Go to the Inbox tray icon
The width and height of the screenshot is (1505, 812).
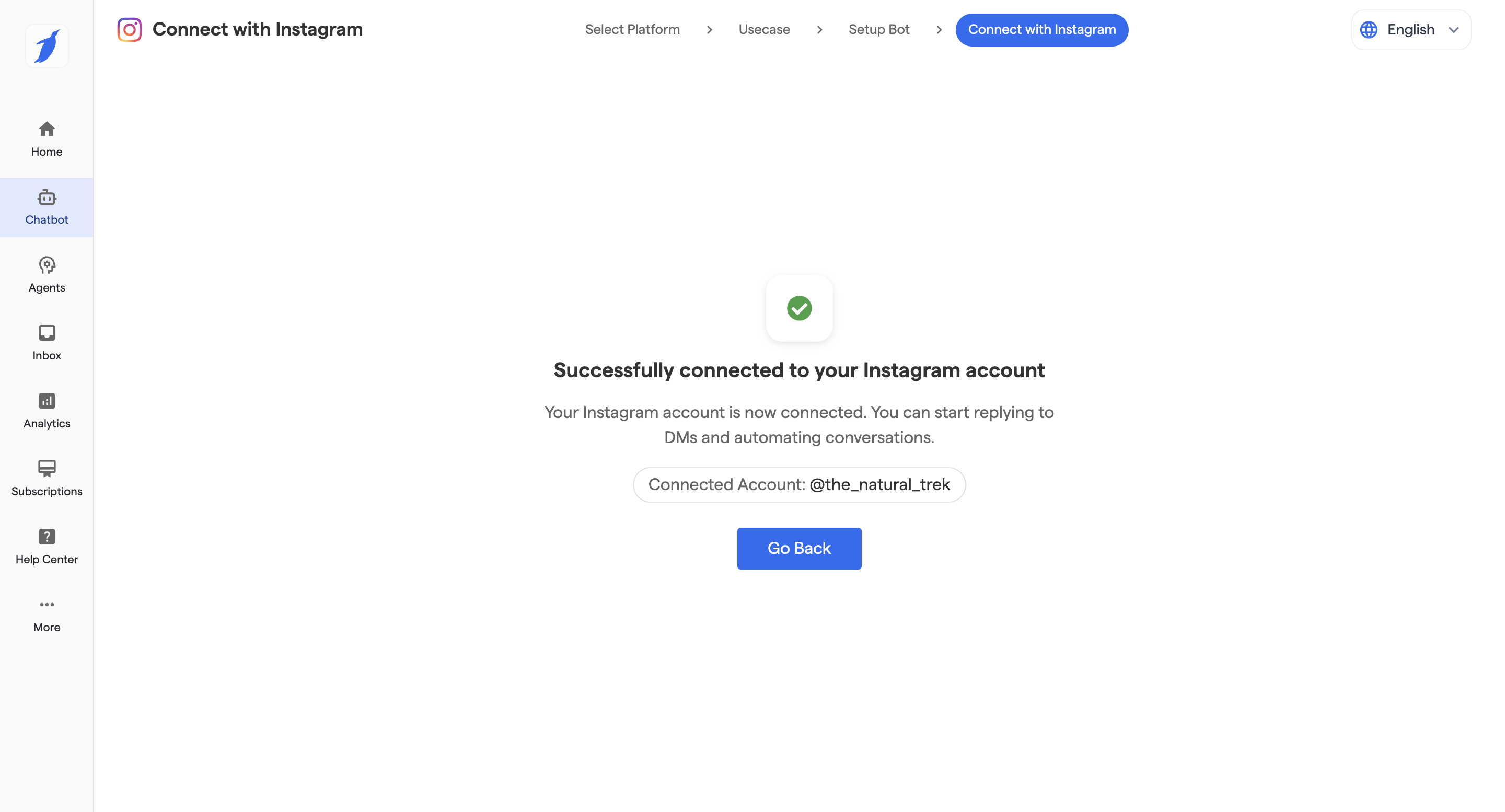[x=47, y=333]
